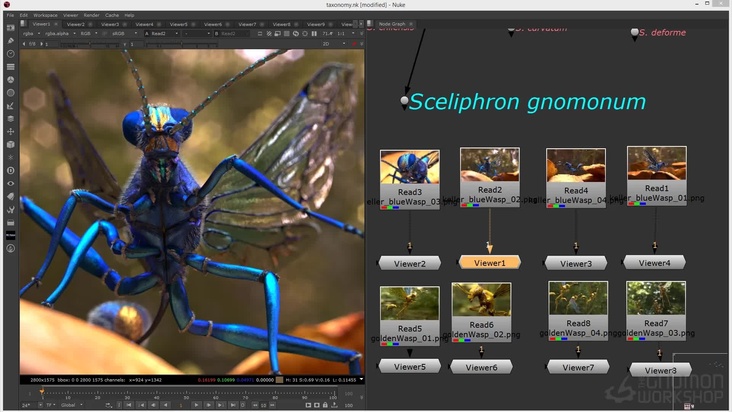Select the Viewer2 node in node graph
The width and height of the screenshot is (732, 412).
pos(409,264)
